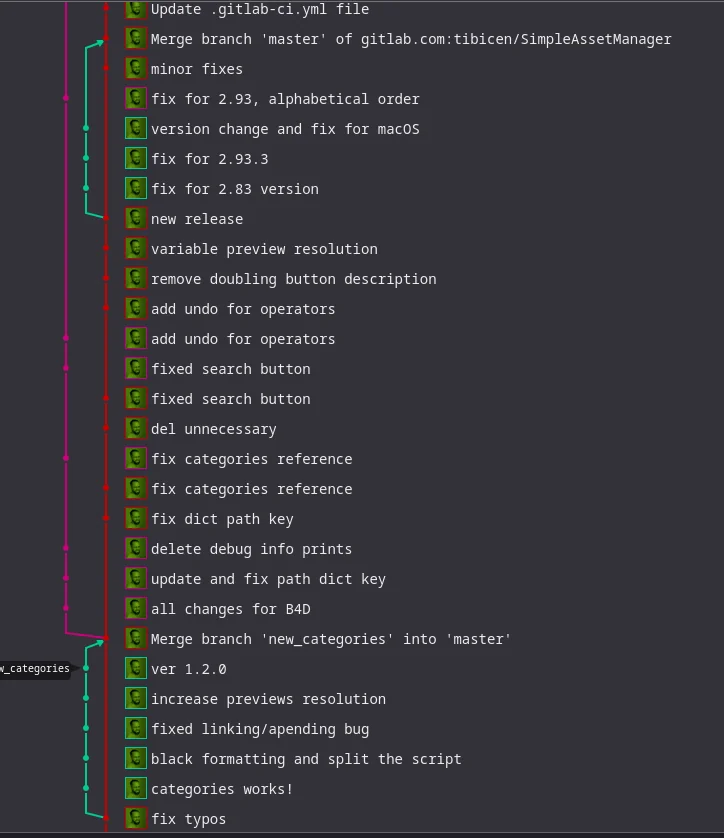Open commit 'fix for 2.93, alphabetical order'

click(x=285, y=99)
